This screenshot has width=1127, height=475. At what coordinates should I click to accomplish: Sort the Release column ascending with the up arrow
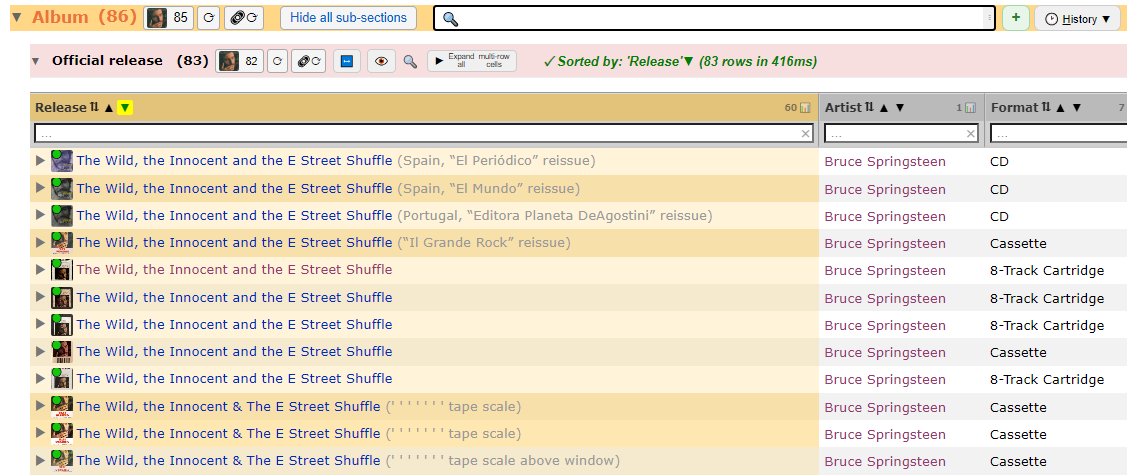109,108
